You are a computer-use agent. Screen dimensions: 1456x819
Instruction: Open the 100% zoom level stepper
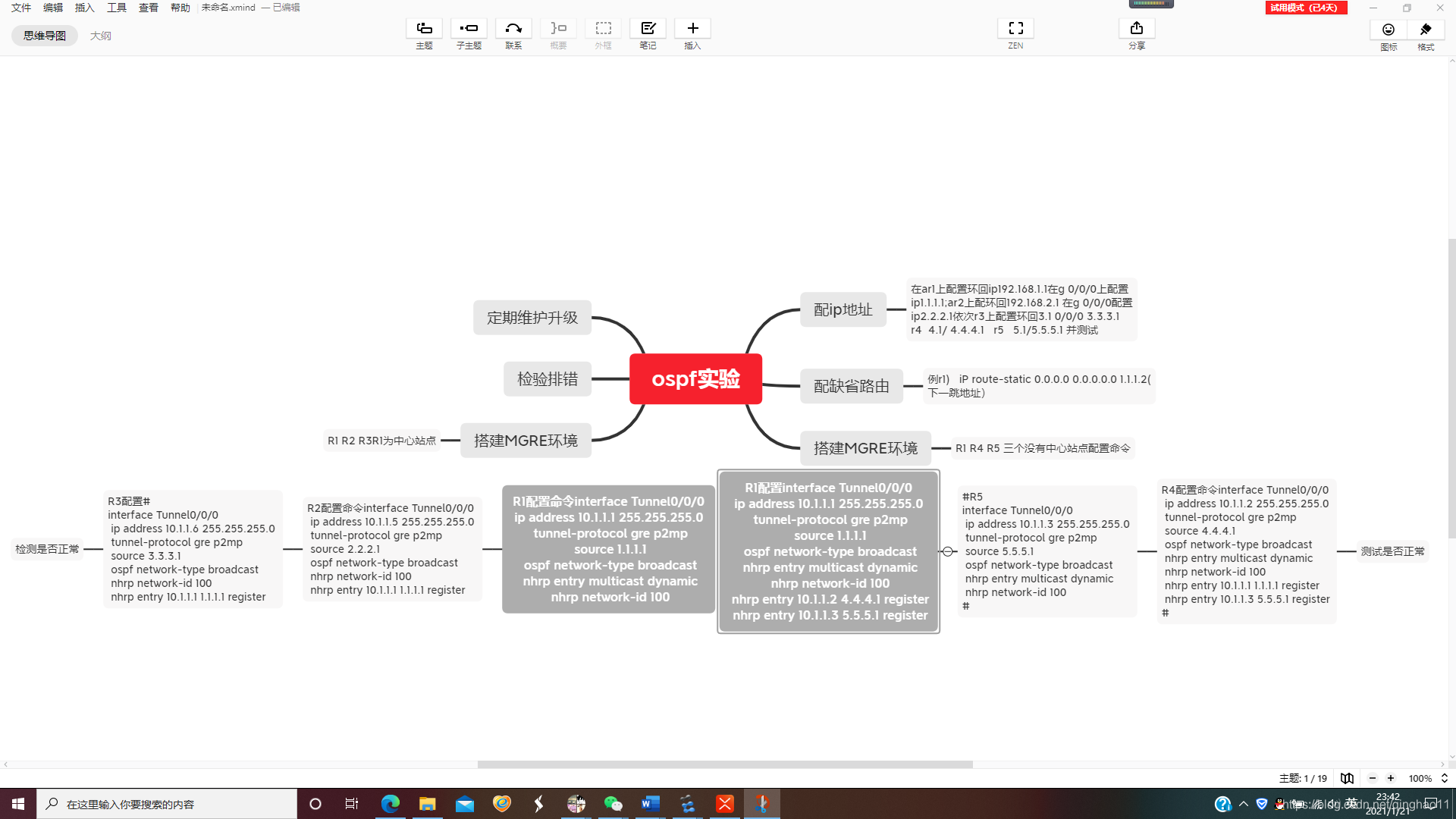pyautogui.click(x=1445, y=778)
